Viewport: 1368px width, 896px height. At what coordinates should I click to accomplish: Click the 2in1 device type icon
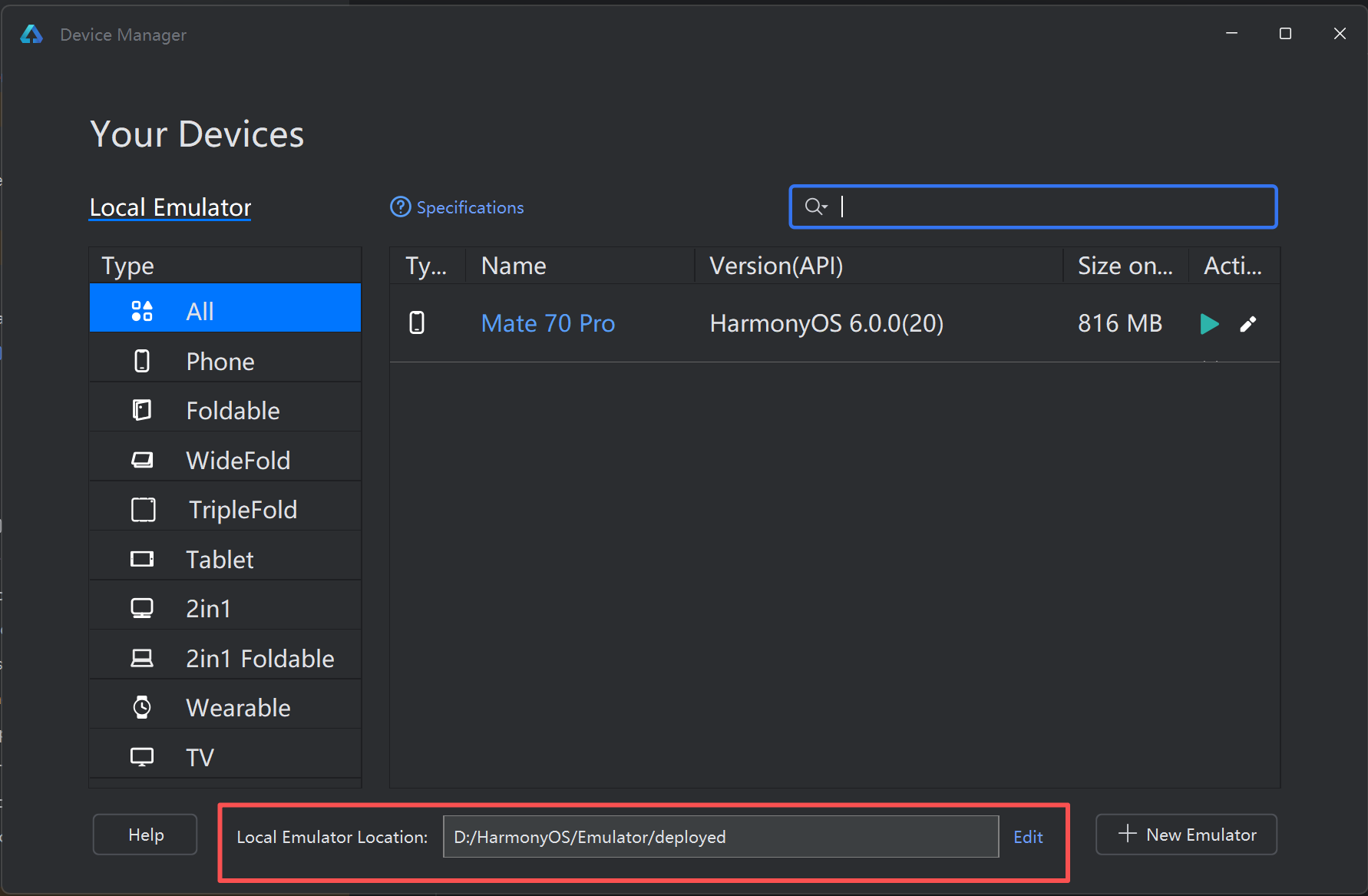[142, 608]
